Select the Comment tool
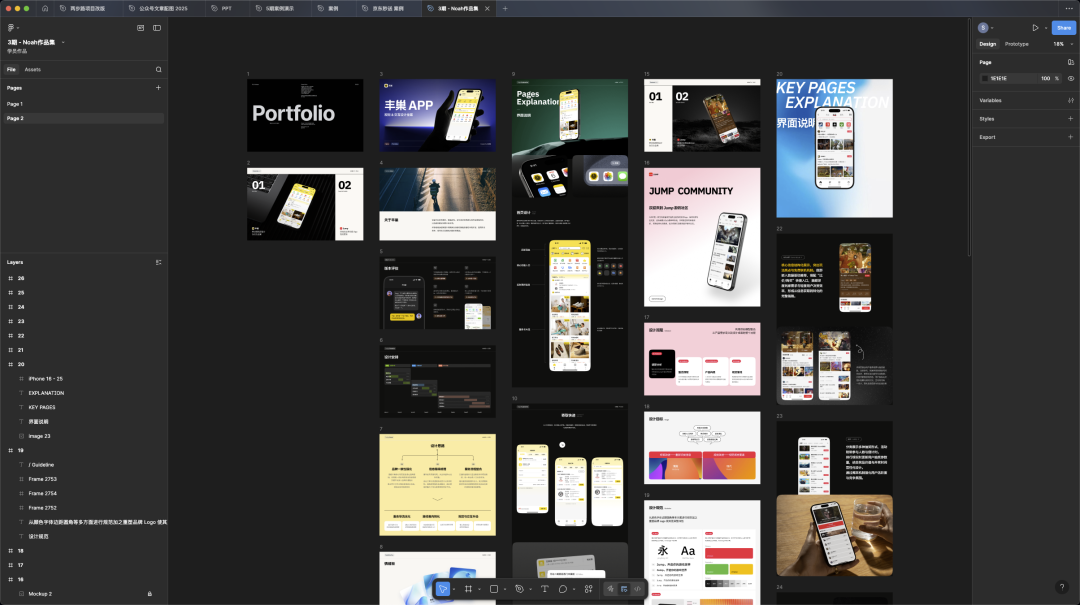This screenshot has width=1080, height=605. point(563,589)
